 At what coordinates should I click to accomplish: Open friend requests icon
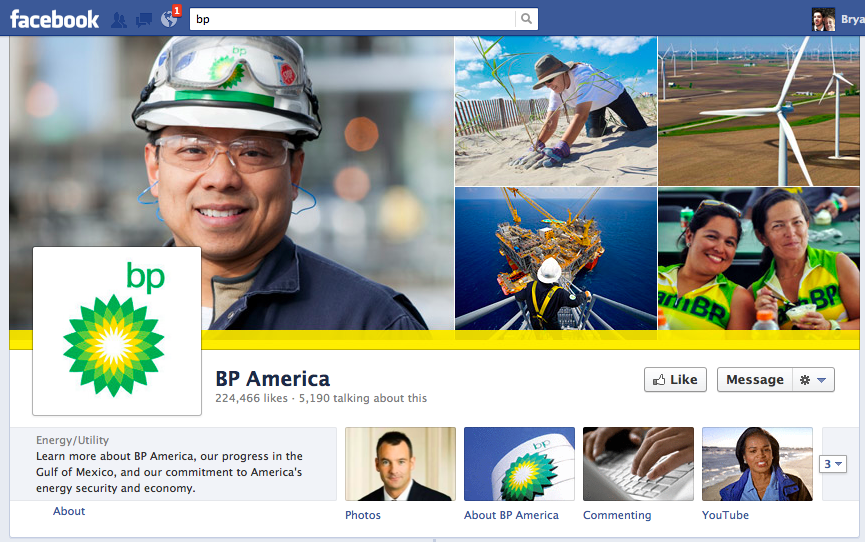click(120, 19)
